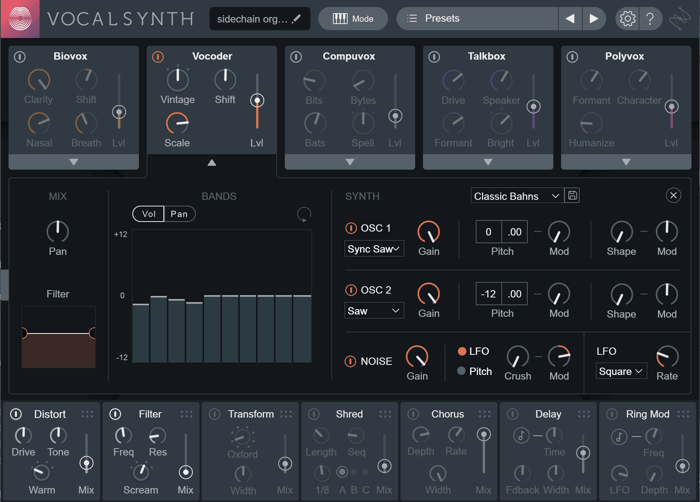Click the Delay module drag handle
The height and width of the screenshot is (502, 700).
(x=584, y=414)
